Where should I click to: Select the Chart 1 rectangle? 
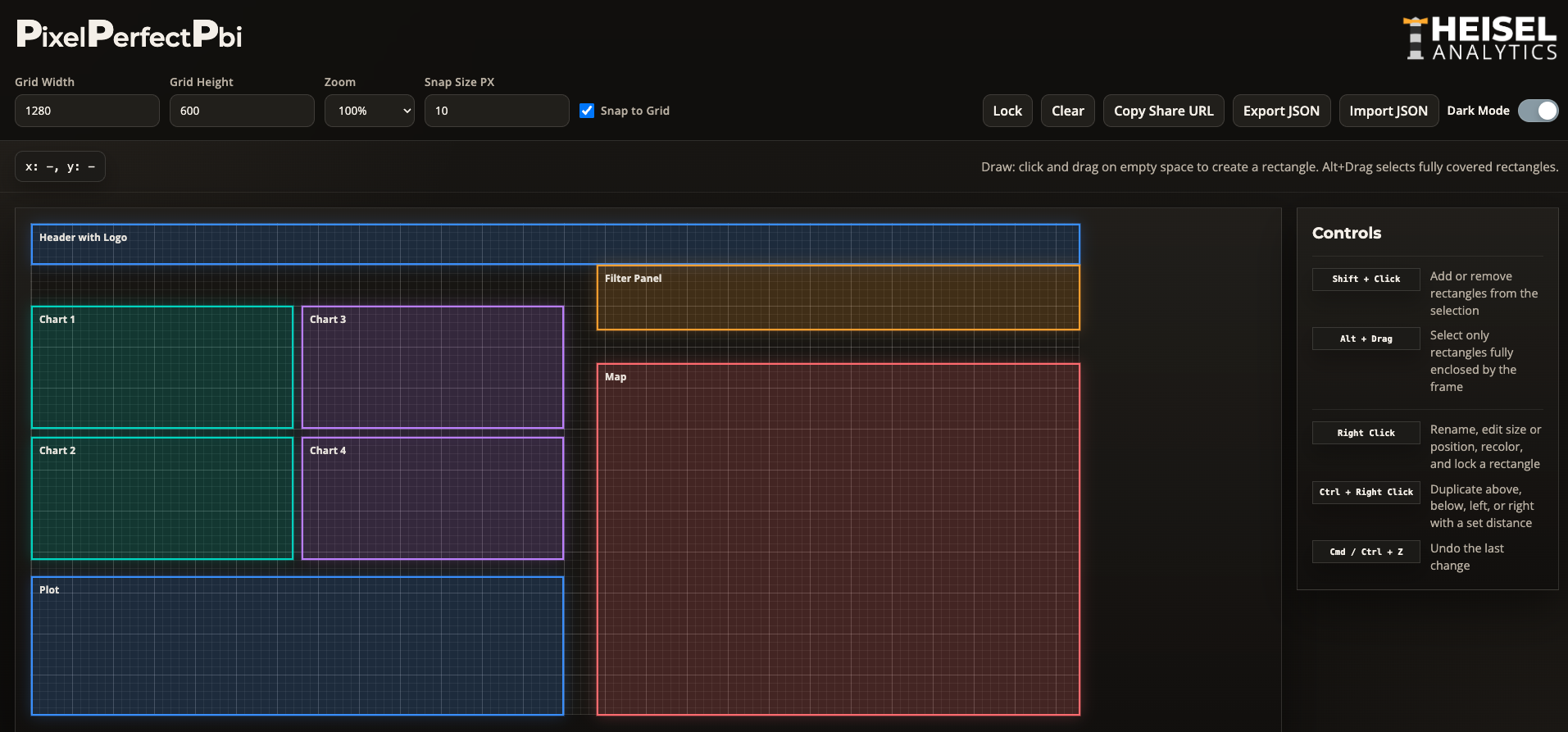(162, 367)
